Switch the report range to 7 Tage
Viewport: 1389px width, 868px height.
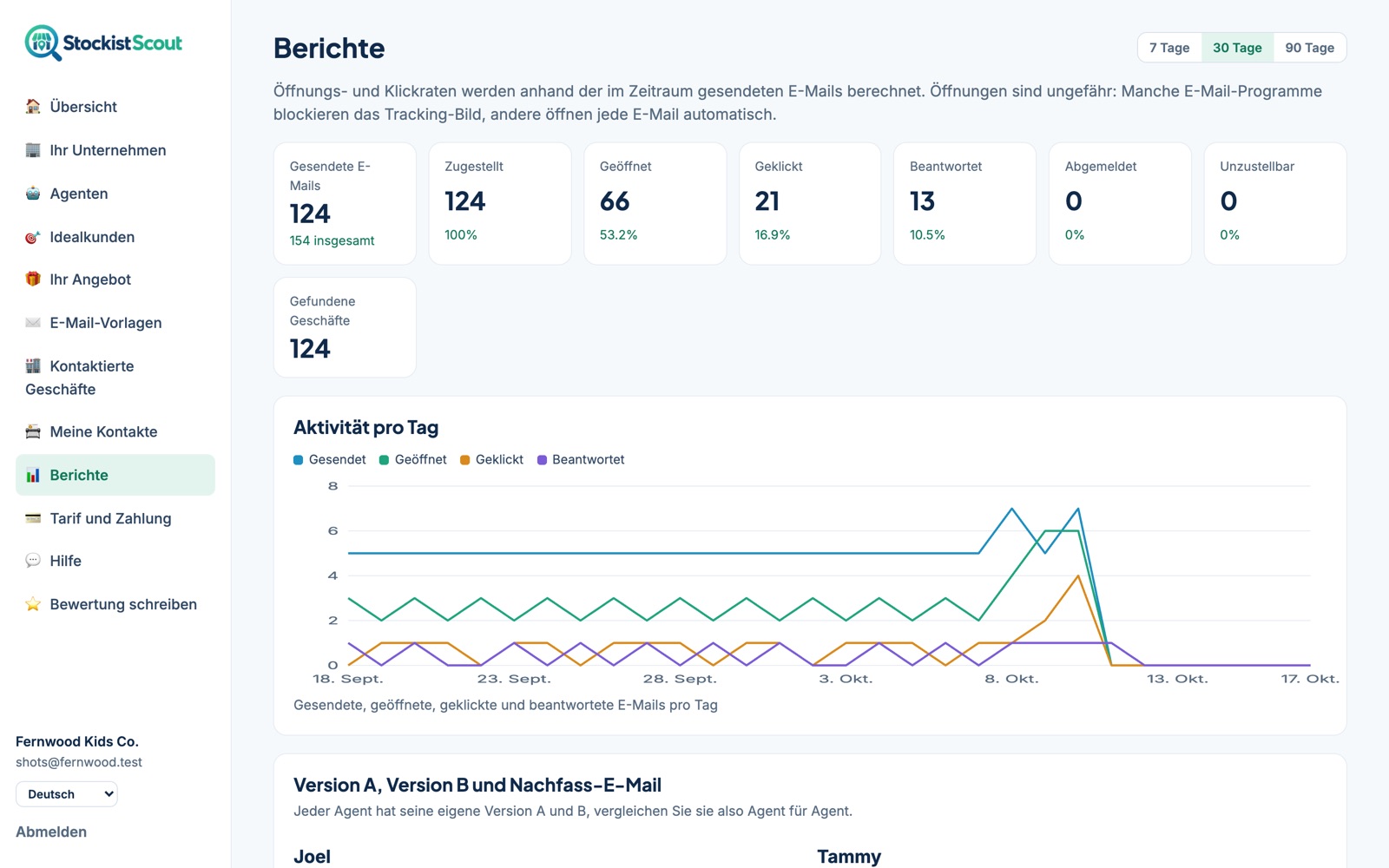coord(1169,48)
